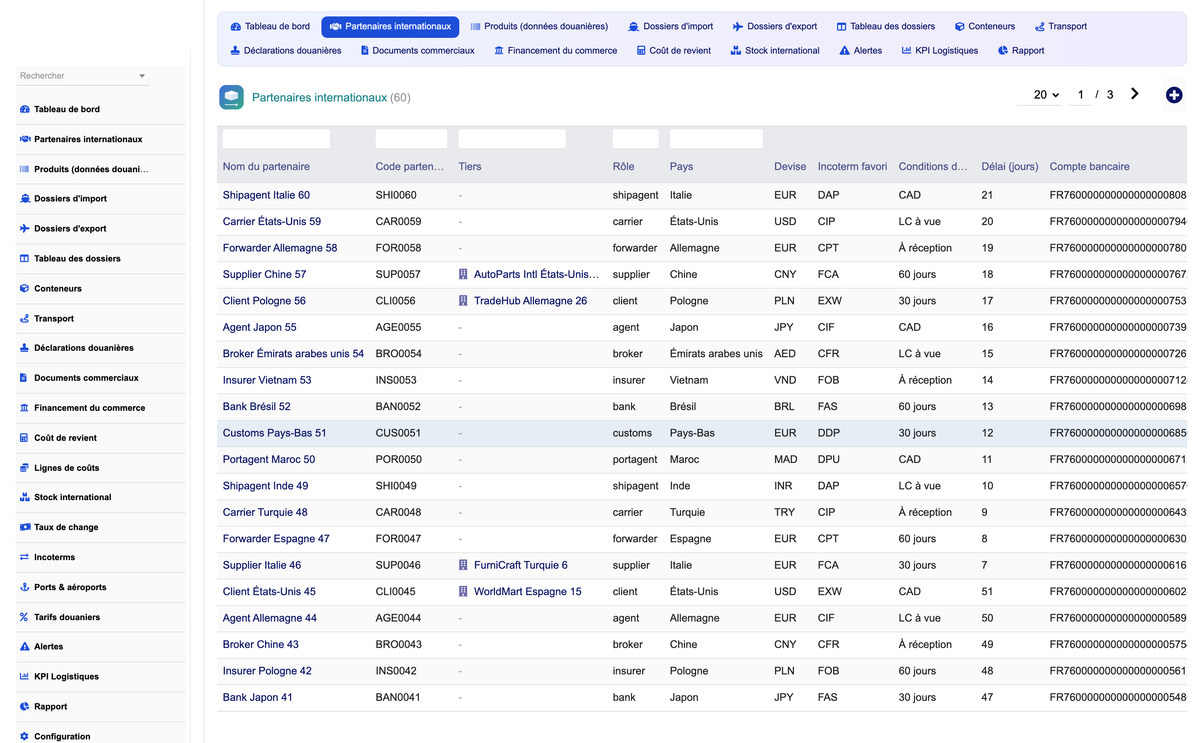Viewport: 1200px width, 743px height.
Task: Open partner Broker Émirats arabes unis 54
Action: click(293, 354)
